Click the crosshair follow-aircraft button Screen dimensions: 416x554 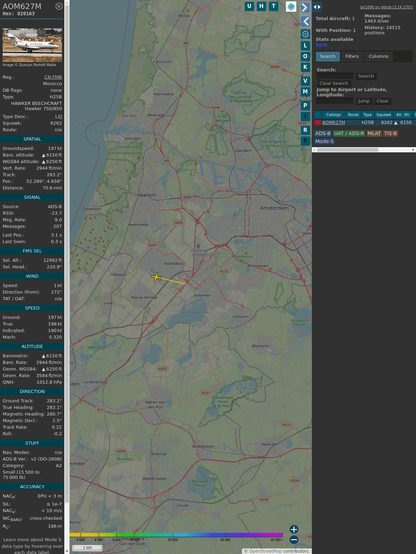click(x=305, y=34)
